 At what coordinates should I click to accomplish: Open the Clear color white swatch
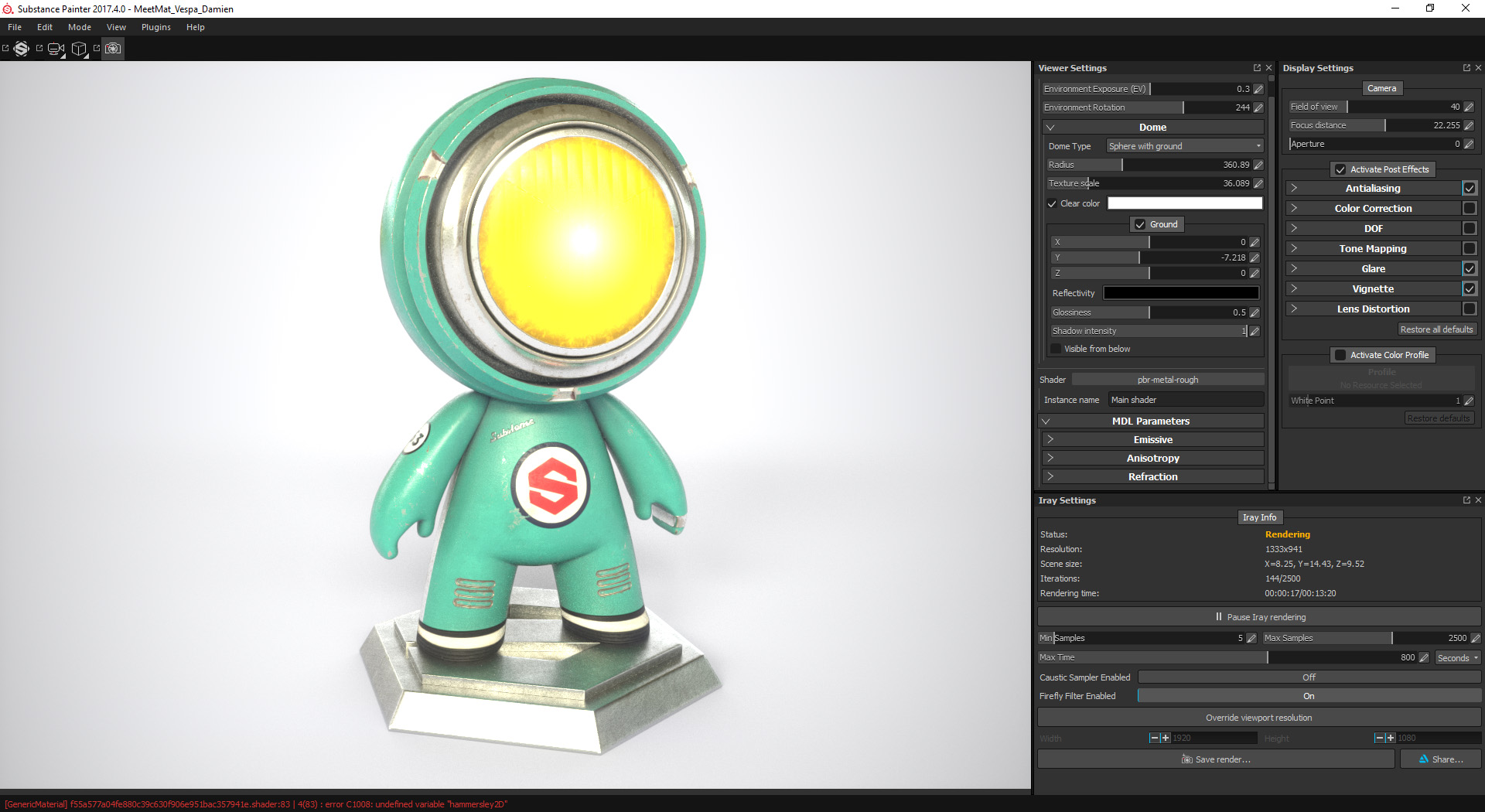(1184, 203)
